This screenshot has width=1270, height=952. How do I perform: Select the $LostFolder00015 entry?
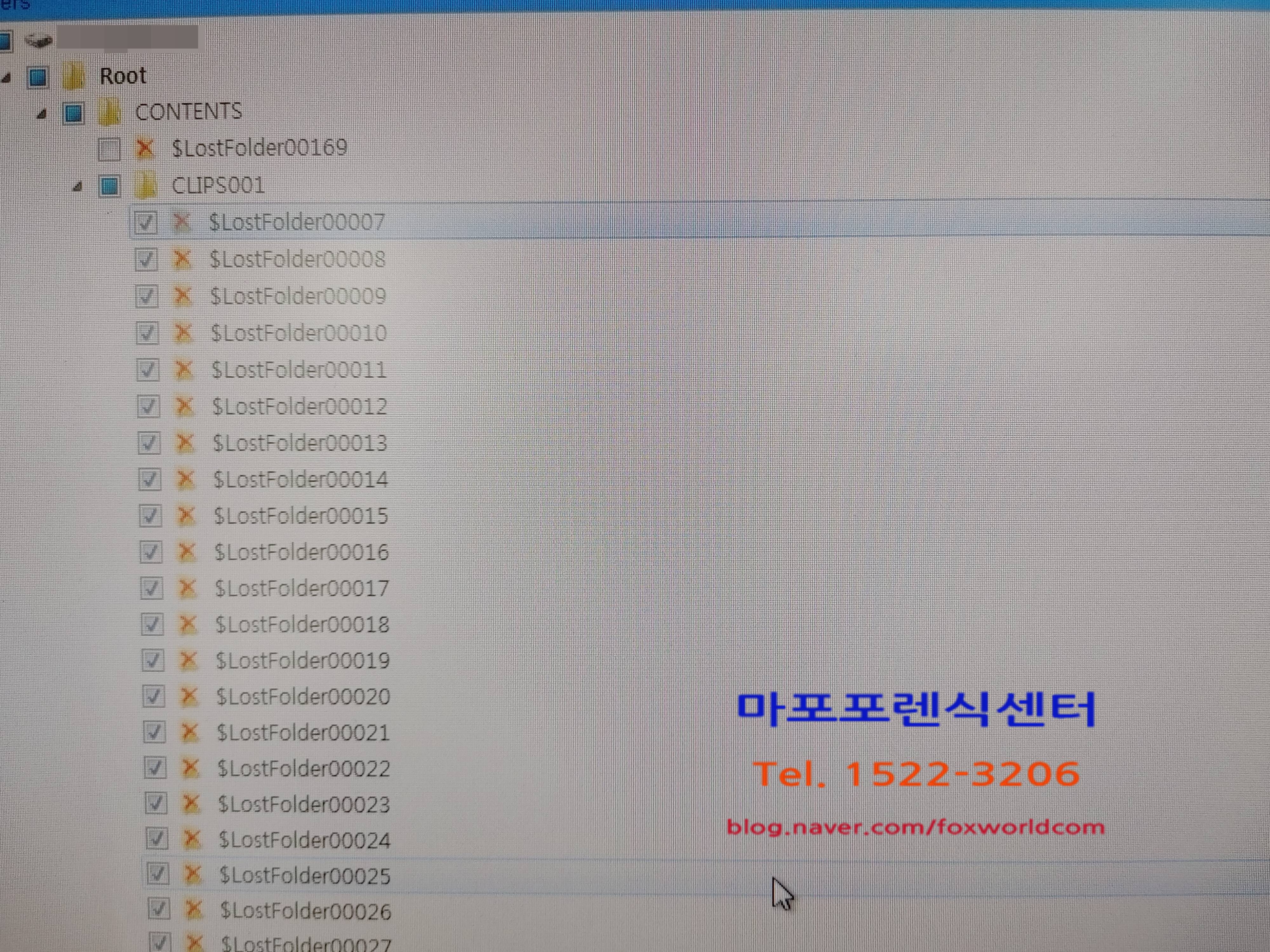tap(301, 516)
